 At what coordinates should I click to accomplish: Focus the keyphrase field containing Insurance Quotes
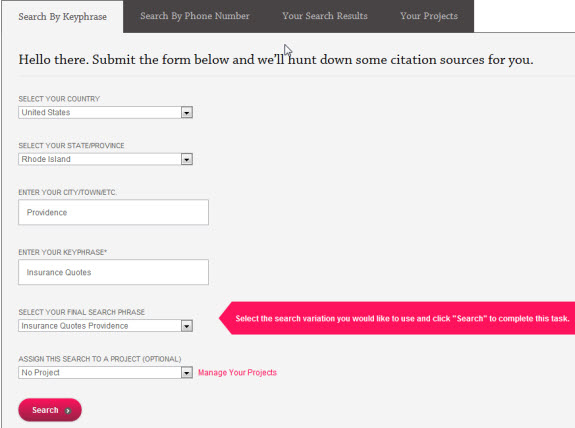[113, 272]
